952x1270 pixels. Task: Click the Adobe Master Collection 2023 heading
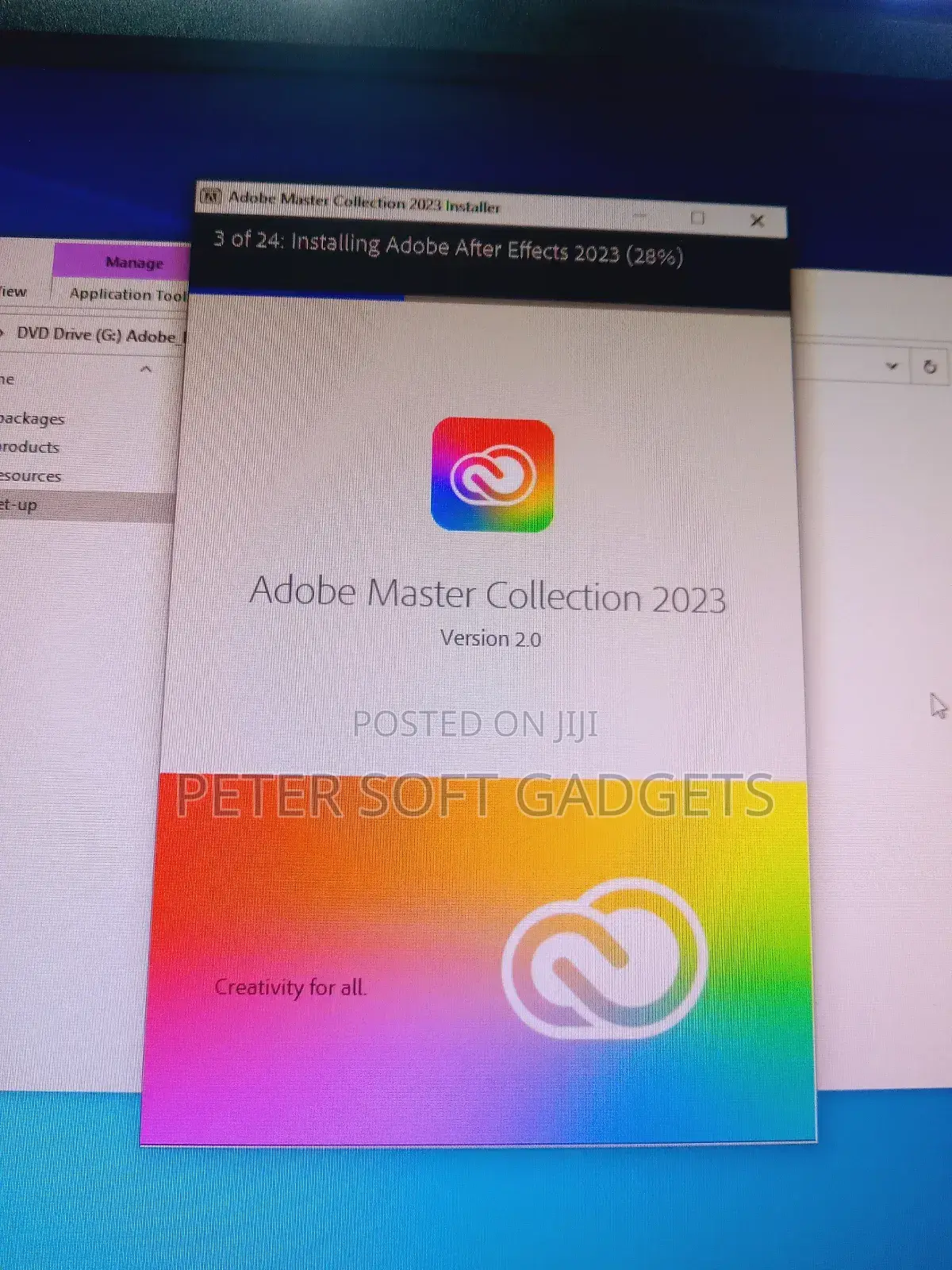pyautogui.click(x=488, y=595)
